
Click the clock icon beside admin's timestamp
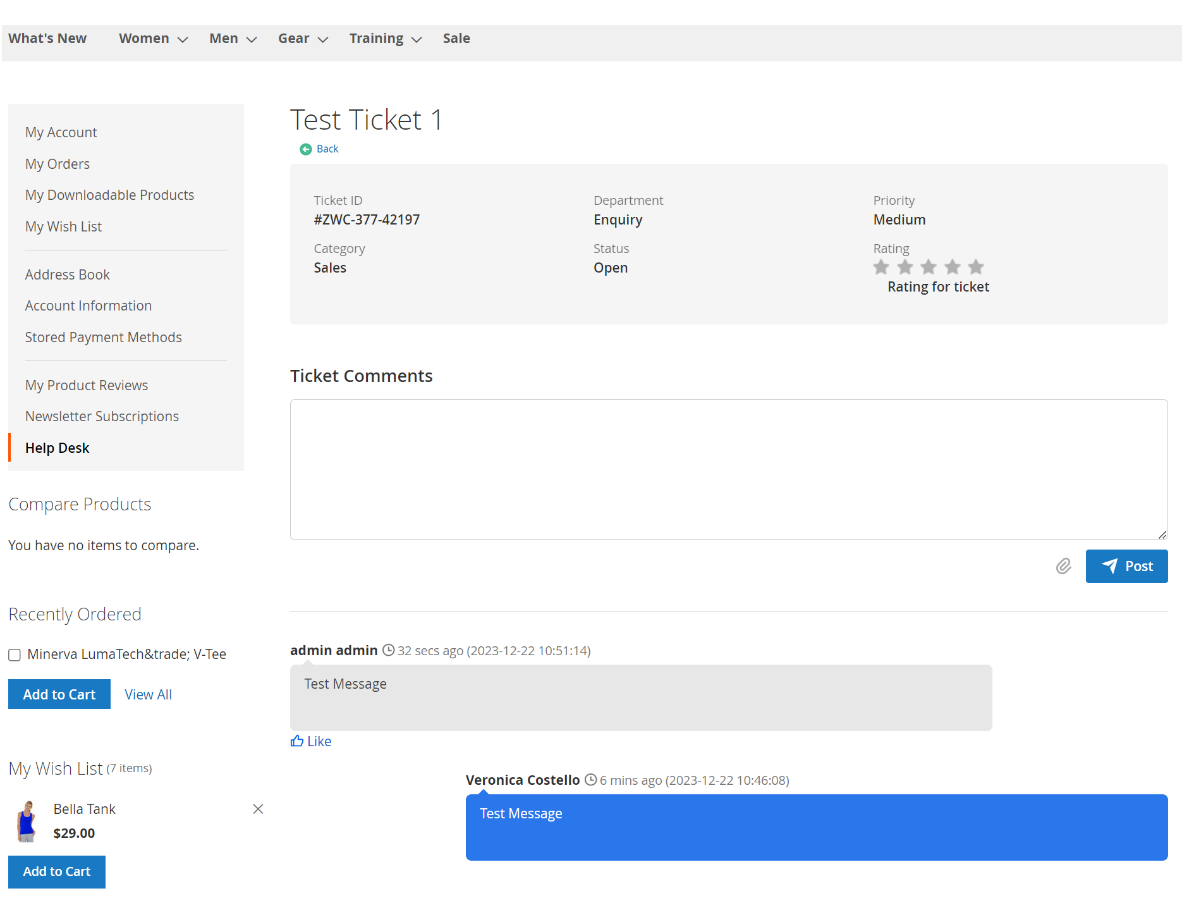(390, 649)
